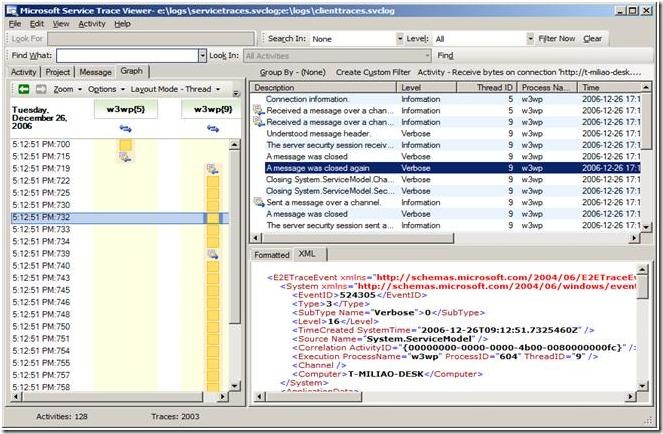Click the Filter Now button
663x434 pixels.
[x=556, y=38]
